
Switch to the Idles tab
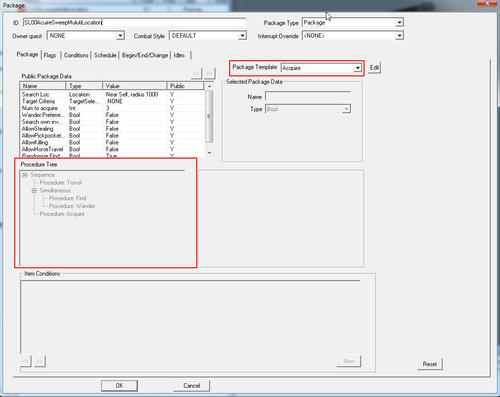pyautogui.click(x=179, y=55)
